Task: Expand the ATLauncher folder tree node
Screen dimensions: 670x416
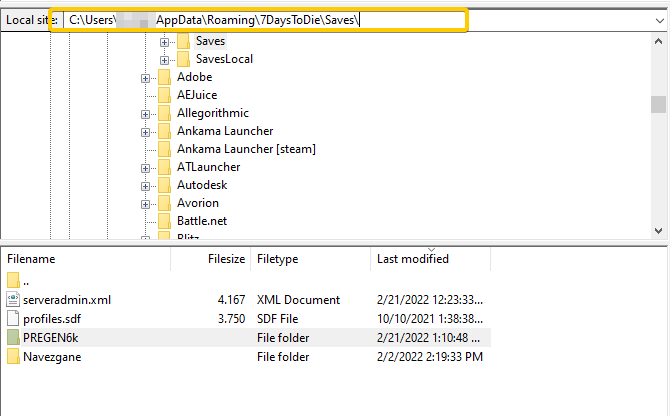Action: [145, 168]
